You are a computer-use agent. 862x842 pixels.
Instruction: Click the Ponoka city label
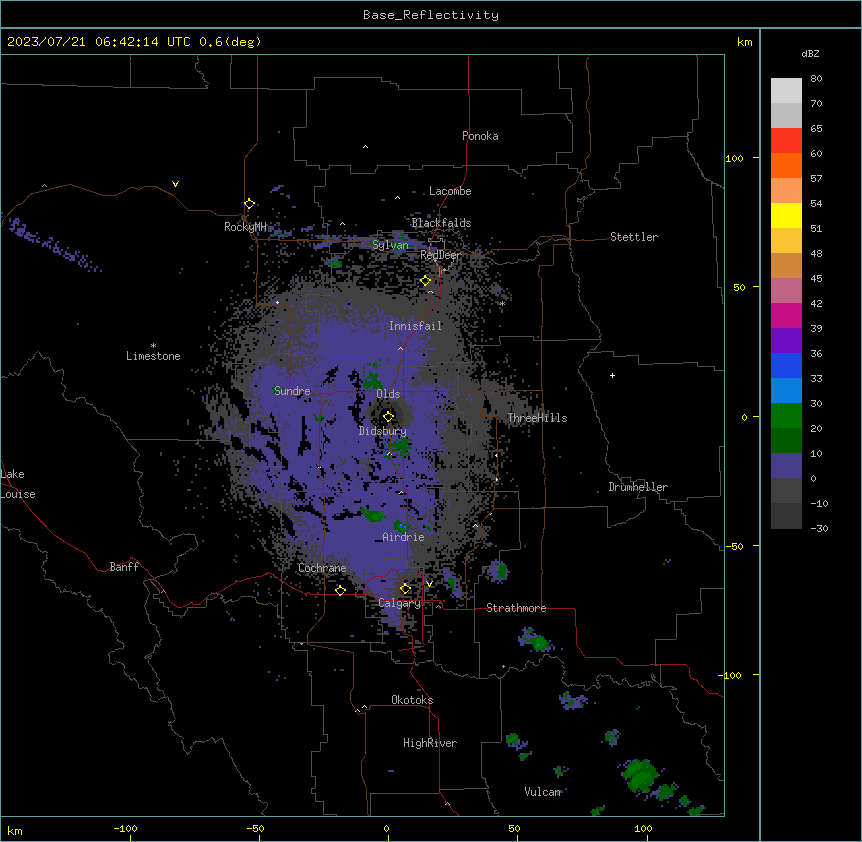[480, 136]
